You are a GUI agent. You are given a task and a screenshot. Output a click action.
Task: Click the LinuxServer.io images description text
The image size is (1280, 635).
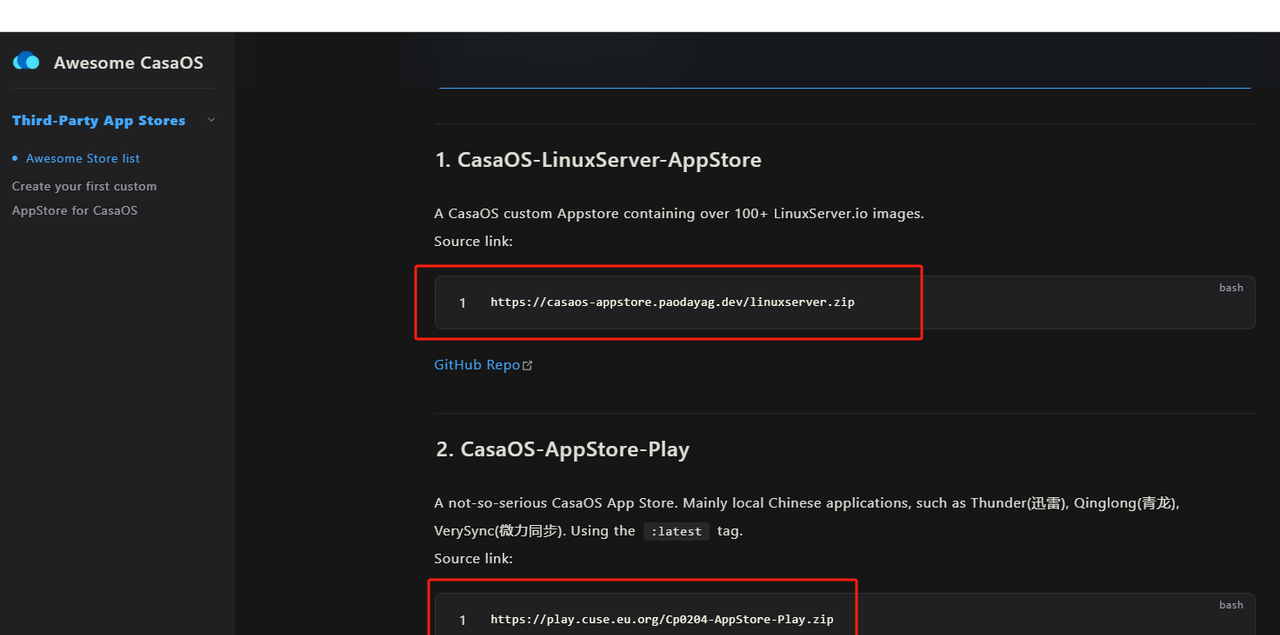pos(678,213)
